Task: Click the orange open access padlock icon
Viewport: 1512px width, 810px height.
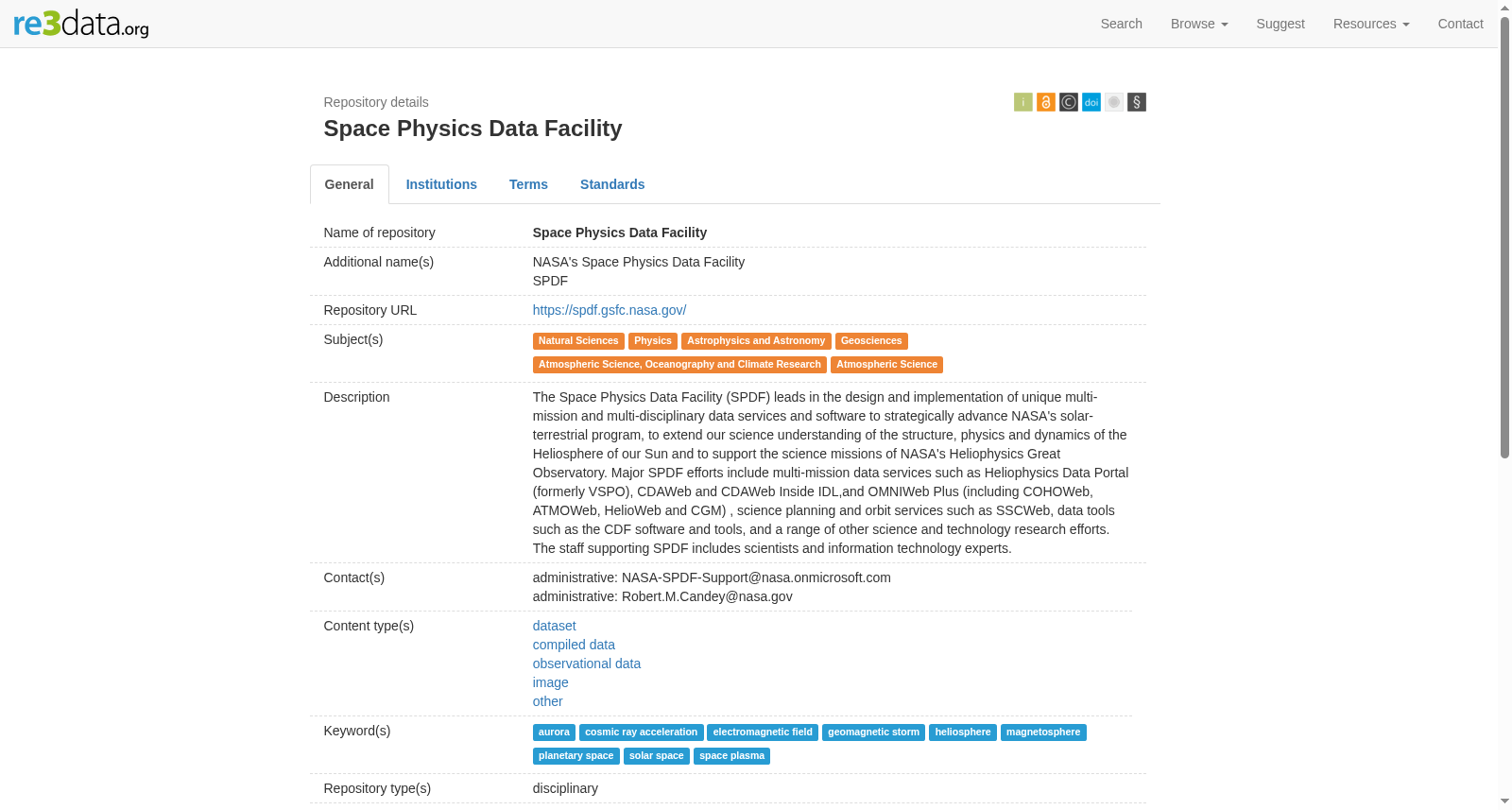Action: click(x=1045, y=102)
